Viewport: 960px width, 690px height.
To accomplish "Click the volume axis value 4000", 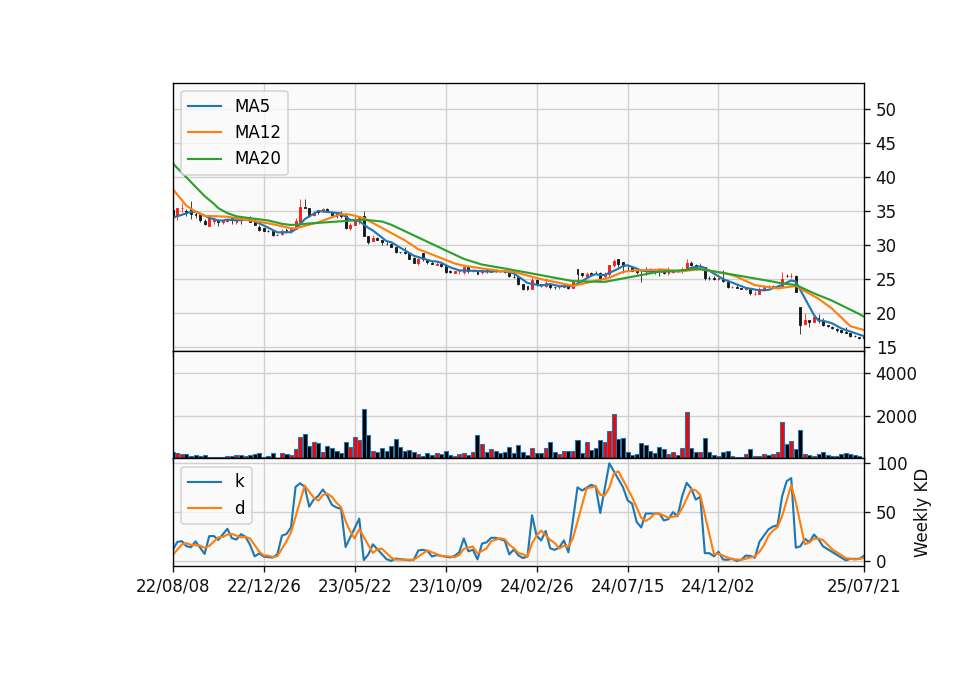I will click(x=896, y=374).
